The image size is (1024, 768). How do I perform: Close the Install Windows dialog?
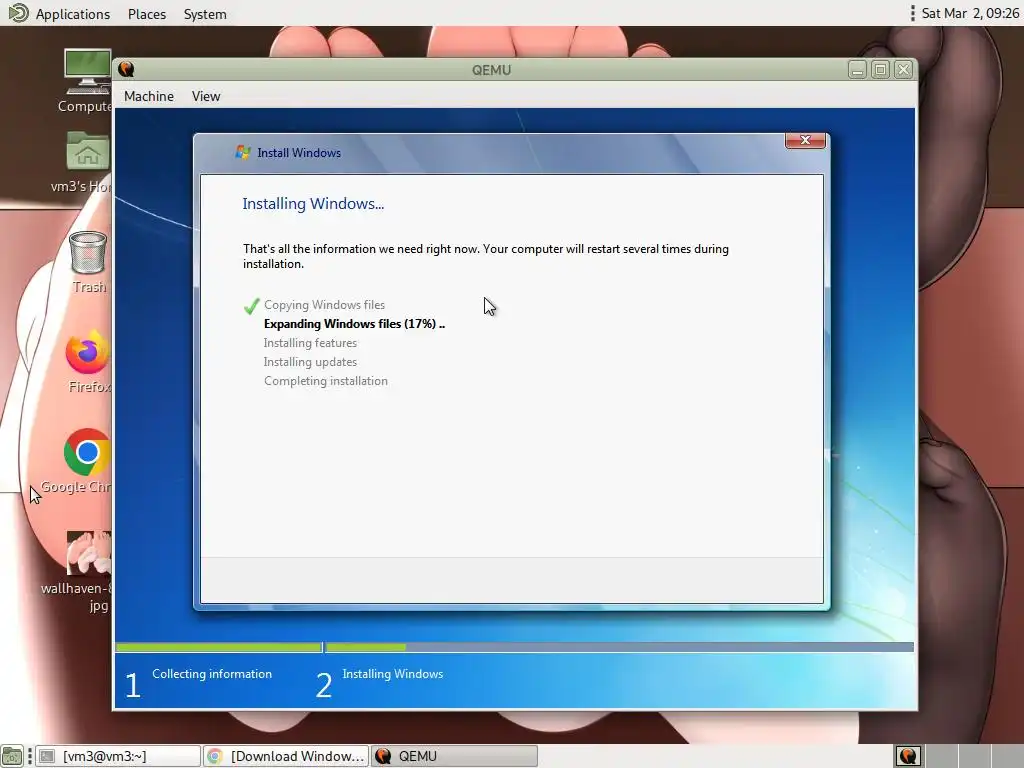coord(805,140)
